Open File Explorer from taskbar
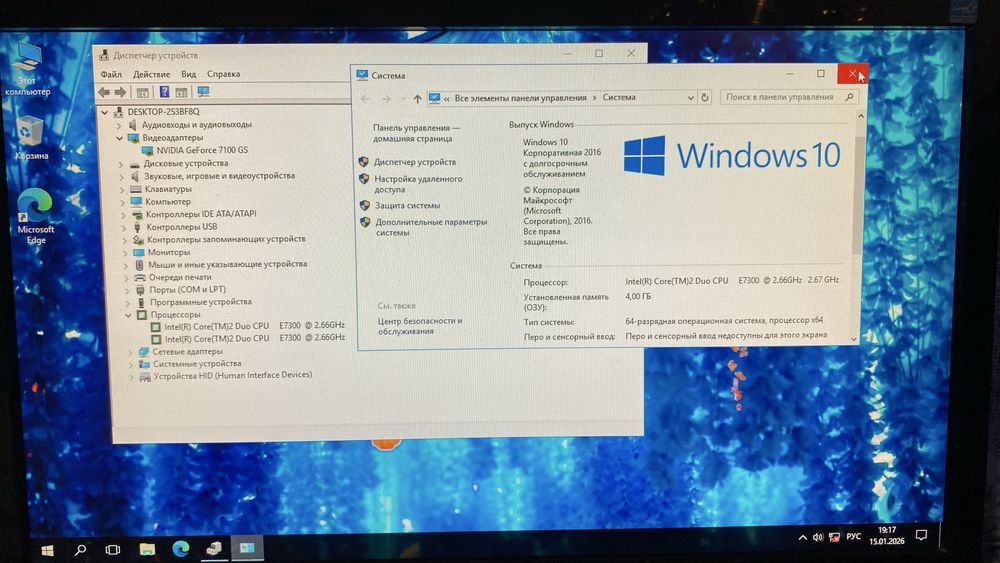 [x=147, y=549]
